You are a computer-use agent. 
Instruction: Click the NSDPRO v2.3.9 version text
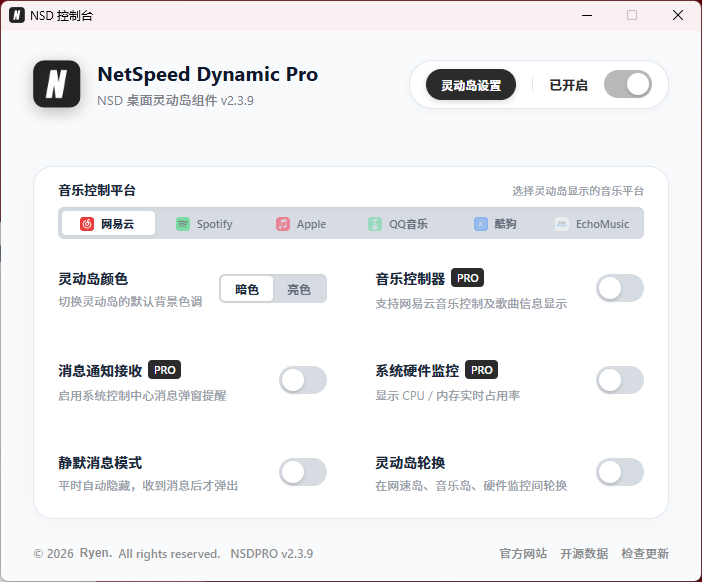click(x=272, y=554)
